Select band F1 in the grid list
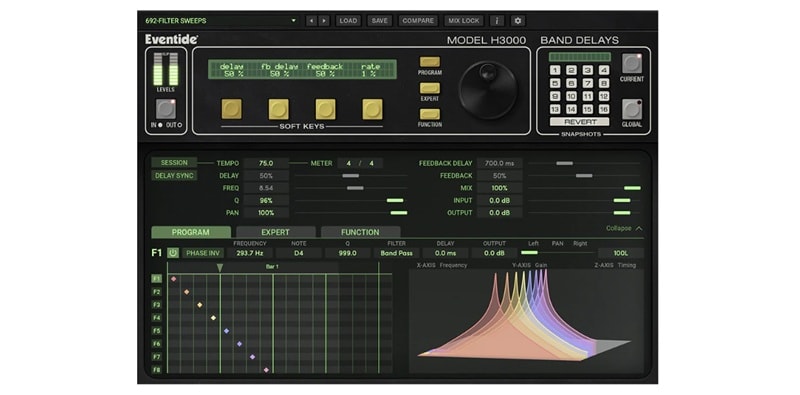The height and width of the screenshot is (395, 800). (157, 279)
